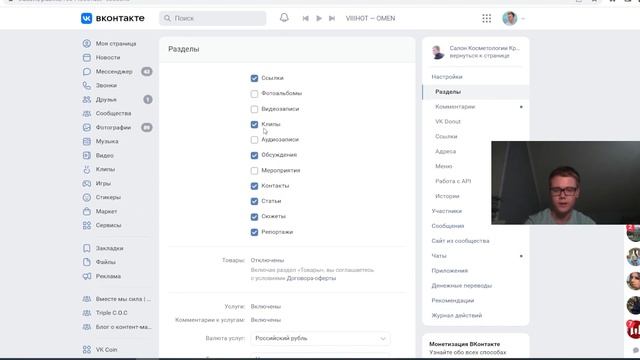Click previous track button in player
The height and width of the screenshot is (360, 640).
point(305,18)
